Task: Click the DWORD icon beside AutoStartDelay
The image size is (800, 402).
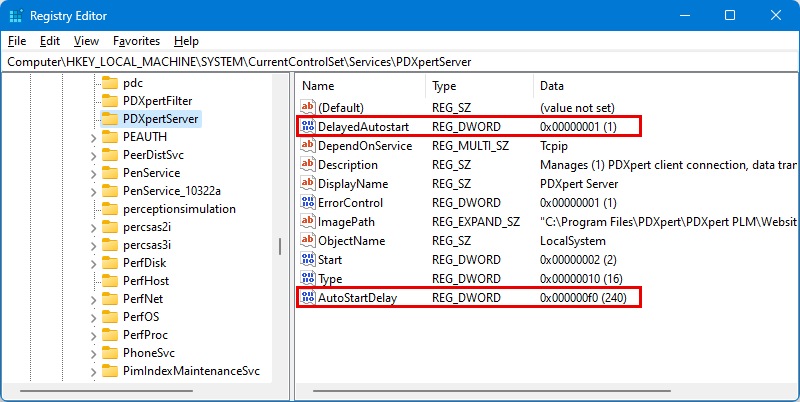Action: pyautogui.click(x=308, y=297)
